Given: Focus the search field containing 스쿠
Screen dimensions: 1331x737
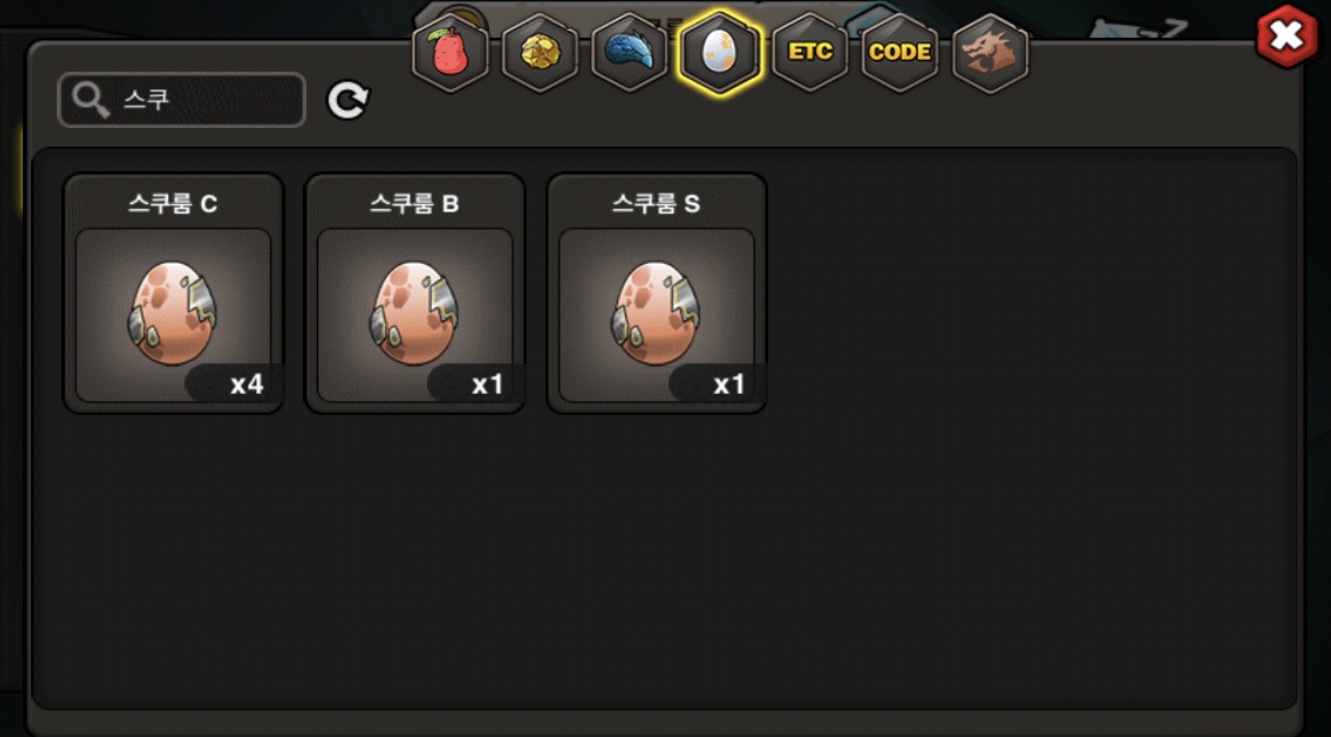Looking at the screenshot, I should point(182,100).
